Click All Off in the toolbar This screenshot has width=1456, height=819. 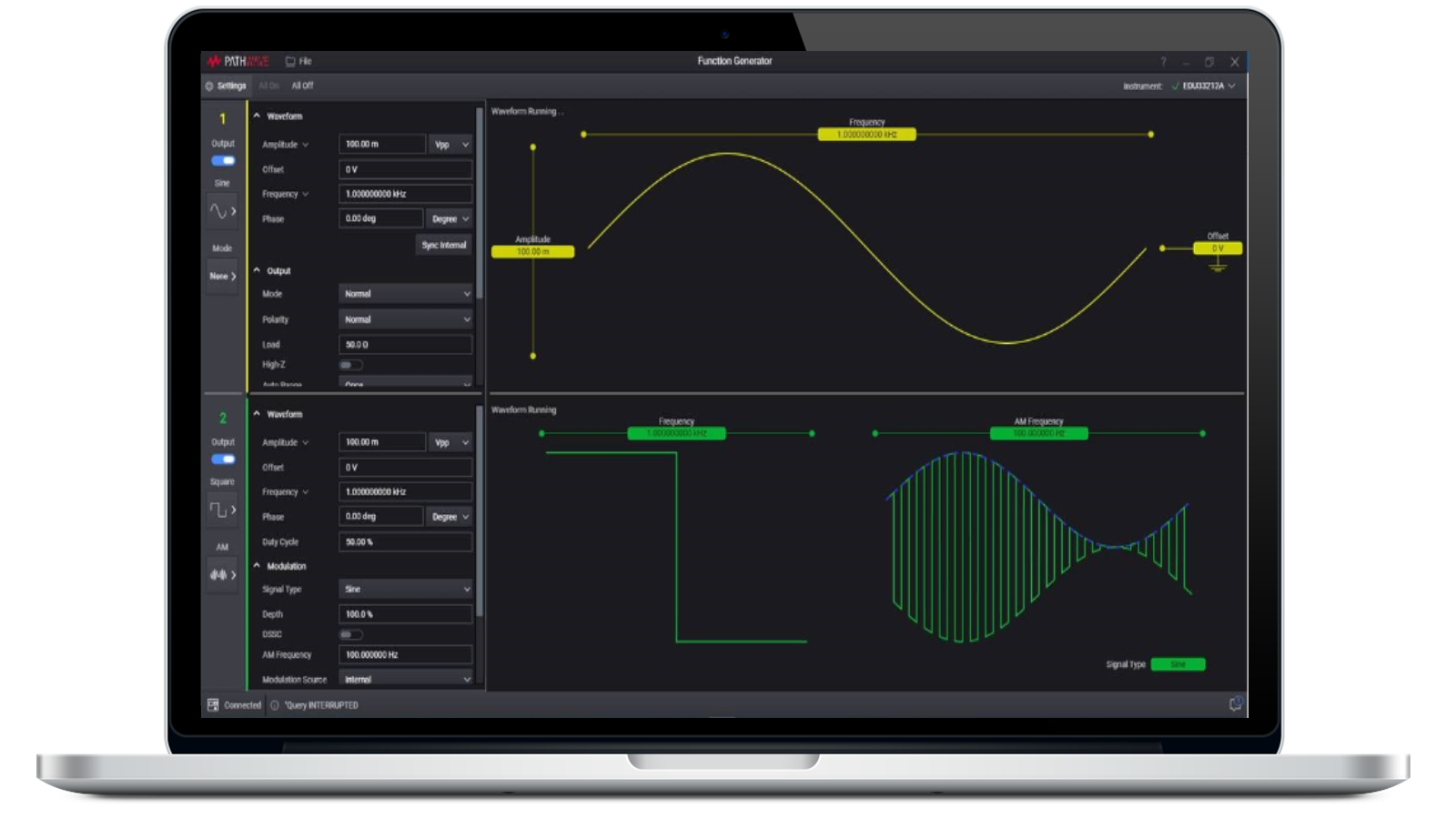[x=302, y=86]
